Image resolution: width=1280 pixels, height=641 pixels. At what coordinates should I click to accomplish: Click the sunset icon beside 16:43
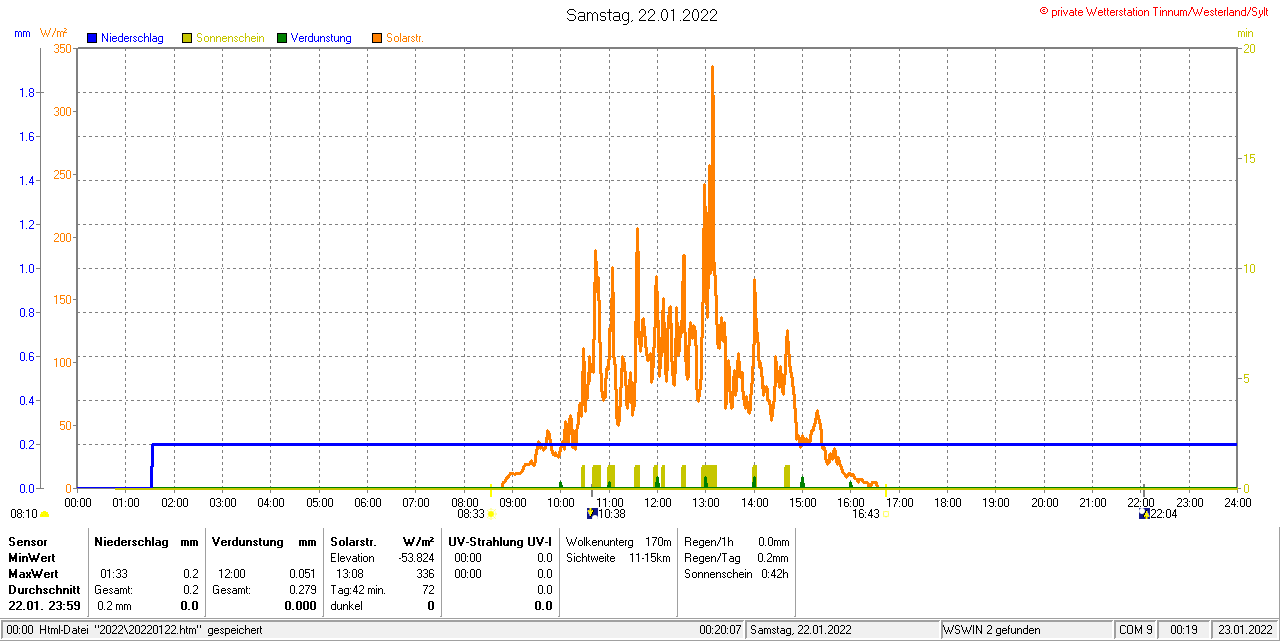pos(887,514)
